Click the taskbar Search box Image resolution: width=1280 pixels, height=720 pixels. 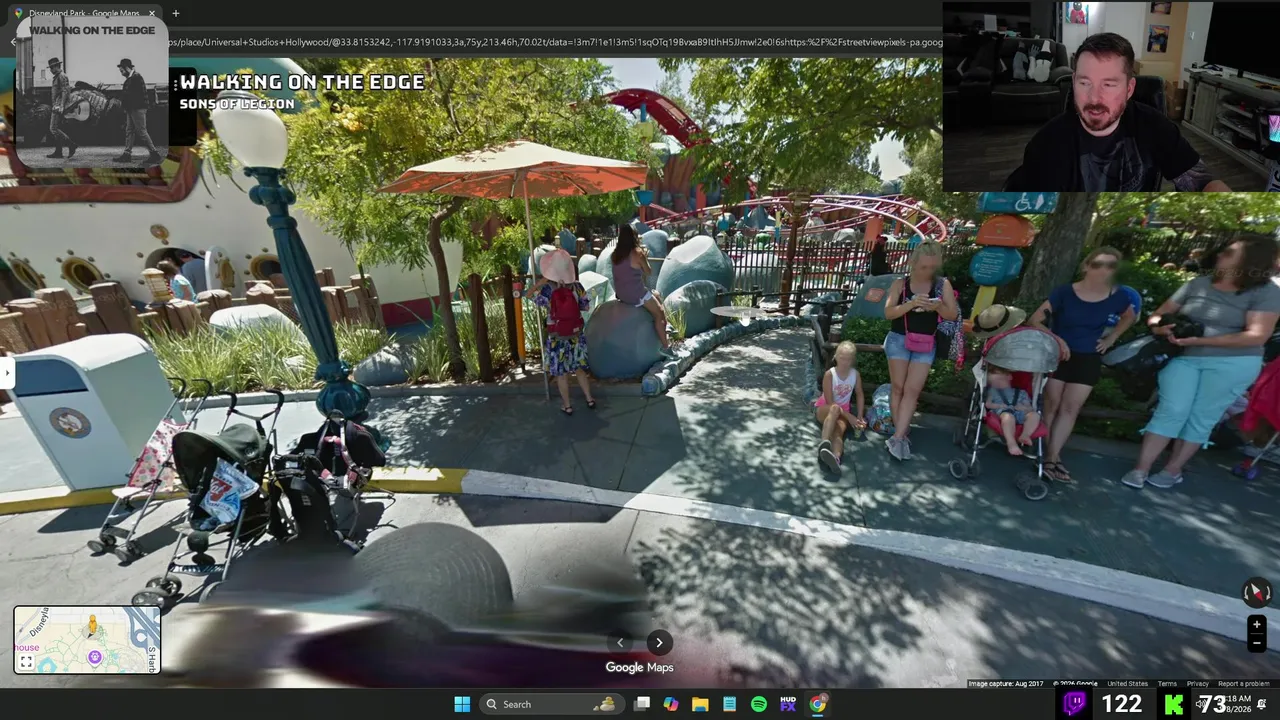pyautogui.click(x=550, y=704)
